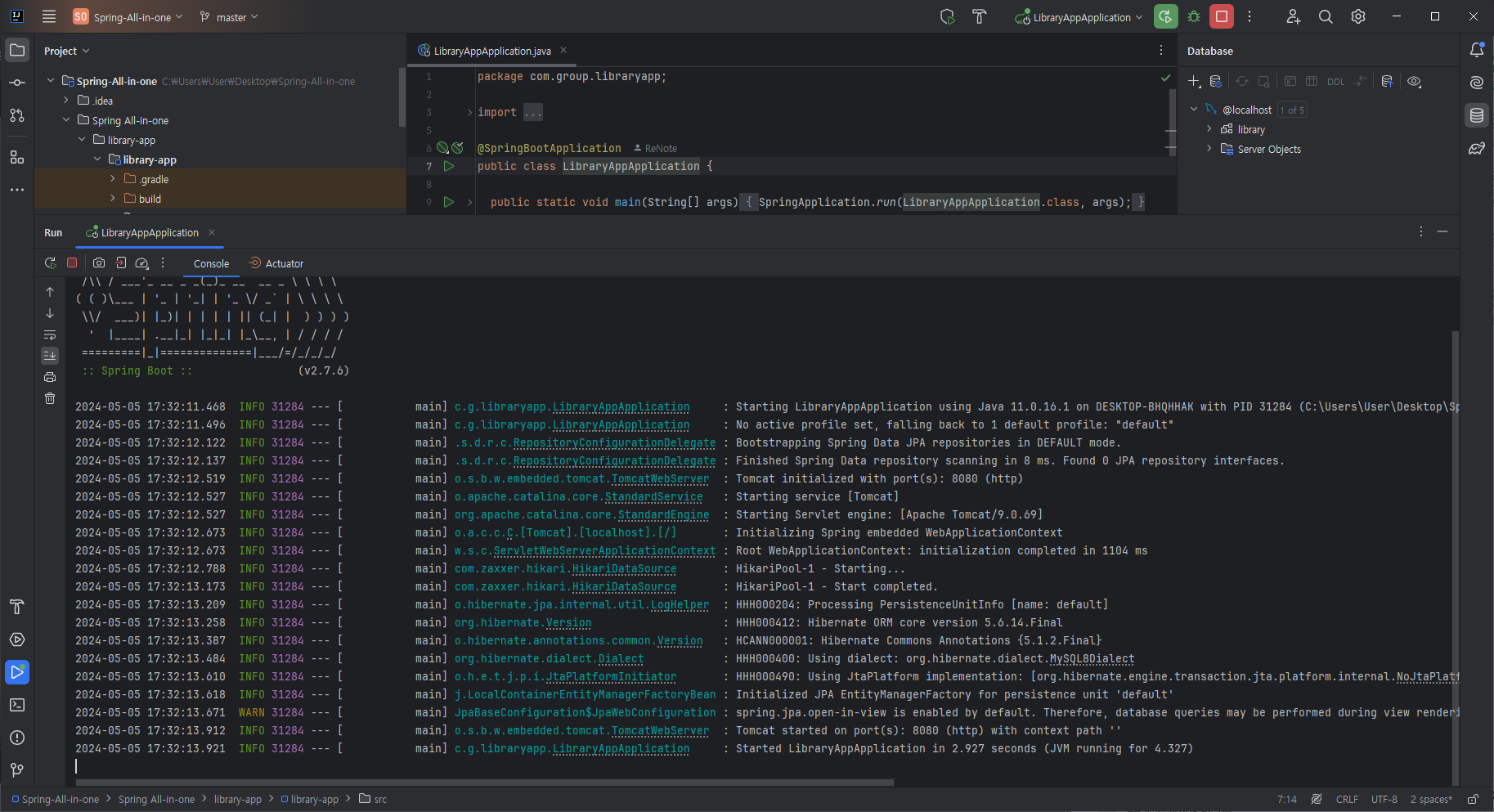Click the CRLF line separator widget
Screen dimensions: 1494x812
[1347, 800]
